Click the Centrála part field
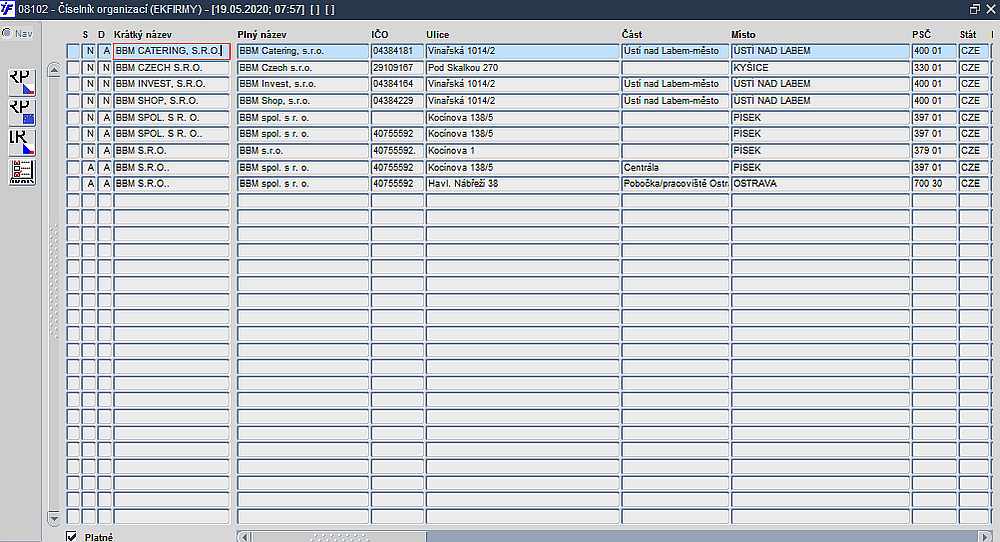 click(x=675, y=167)
